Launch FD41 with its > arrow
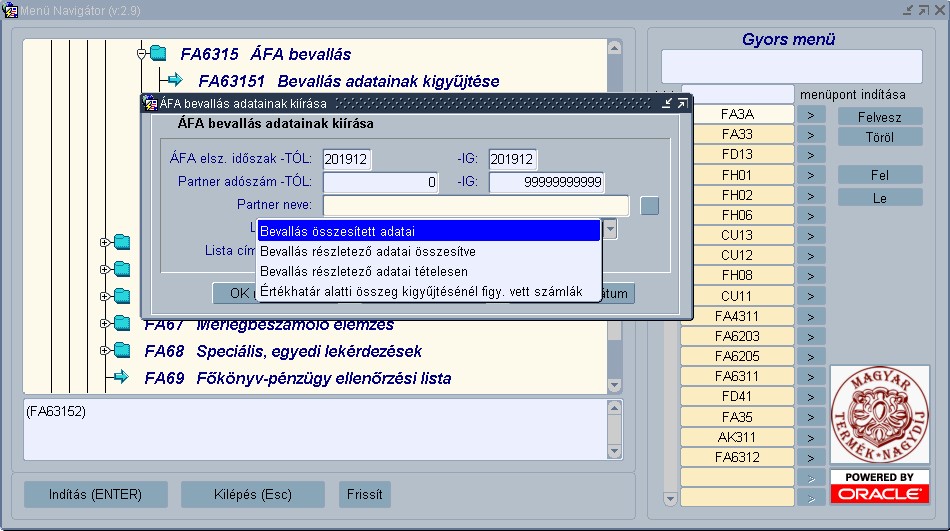 811,397
